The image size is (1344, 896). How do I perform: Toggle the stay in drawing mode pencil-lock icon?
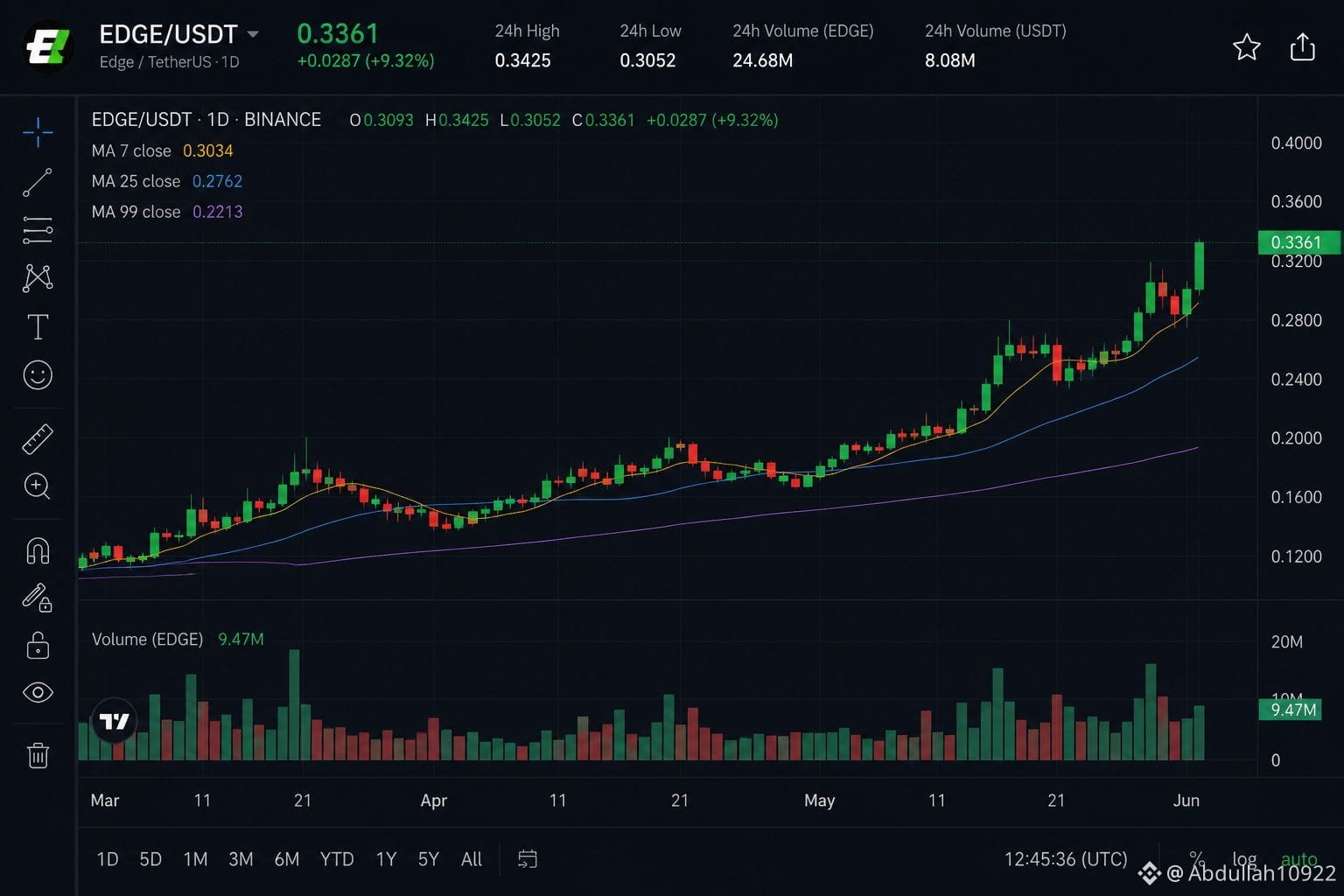point(38,598)
